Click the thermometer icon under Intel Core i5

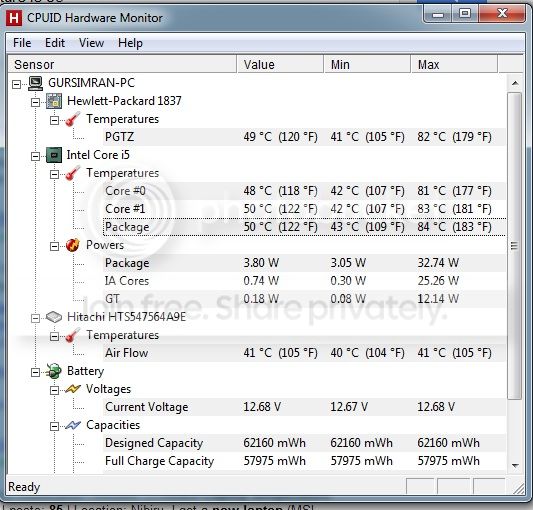[x=73, y=173]
